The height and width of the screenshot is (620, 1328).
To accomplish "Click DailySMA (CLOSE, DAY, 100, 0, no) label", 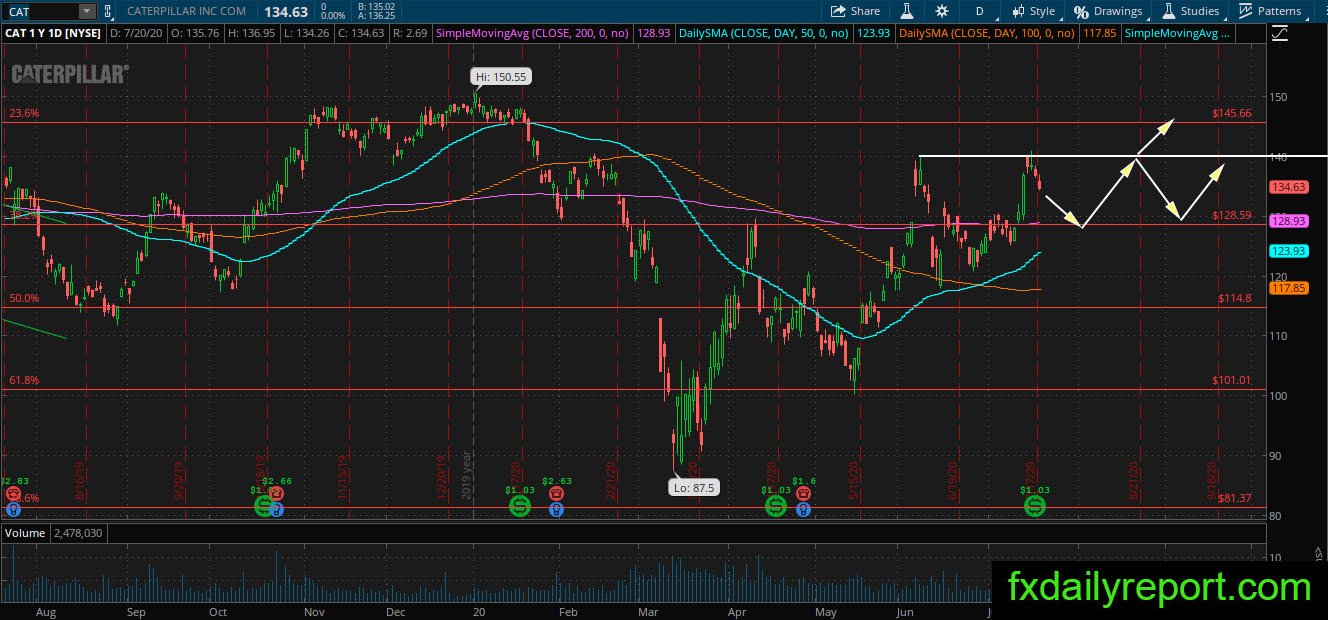I will point(986,33).
